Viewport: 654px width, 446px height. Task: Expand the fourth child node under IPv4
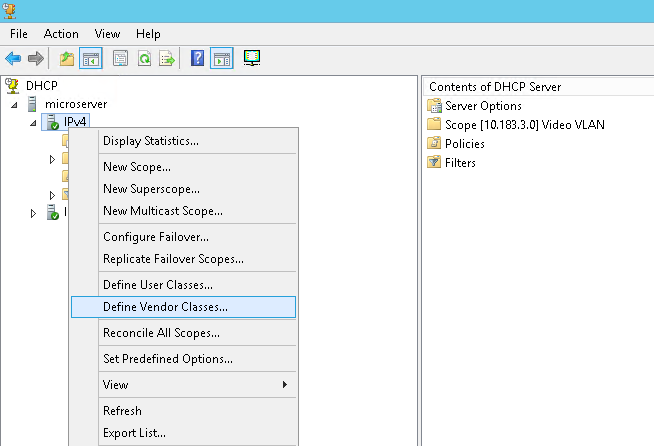[x=52, y=195]
